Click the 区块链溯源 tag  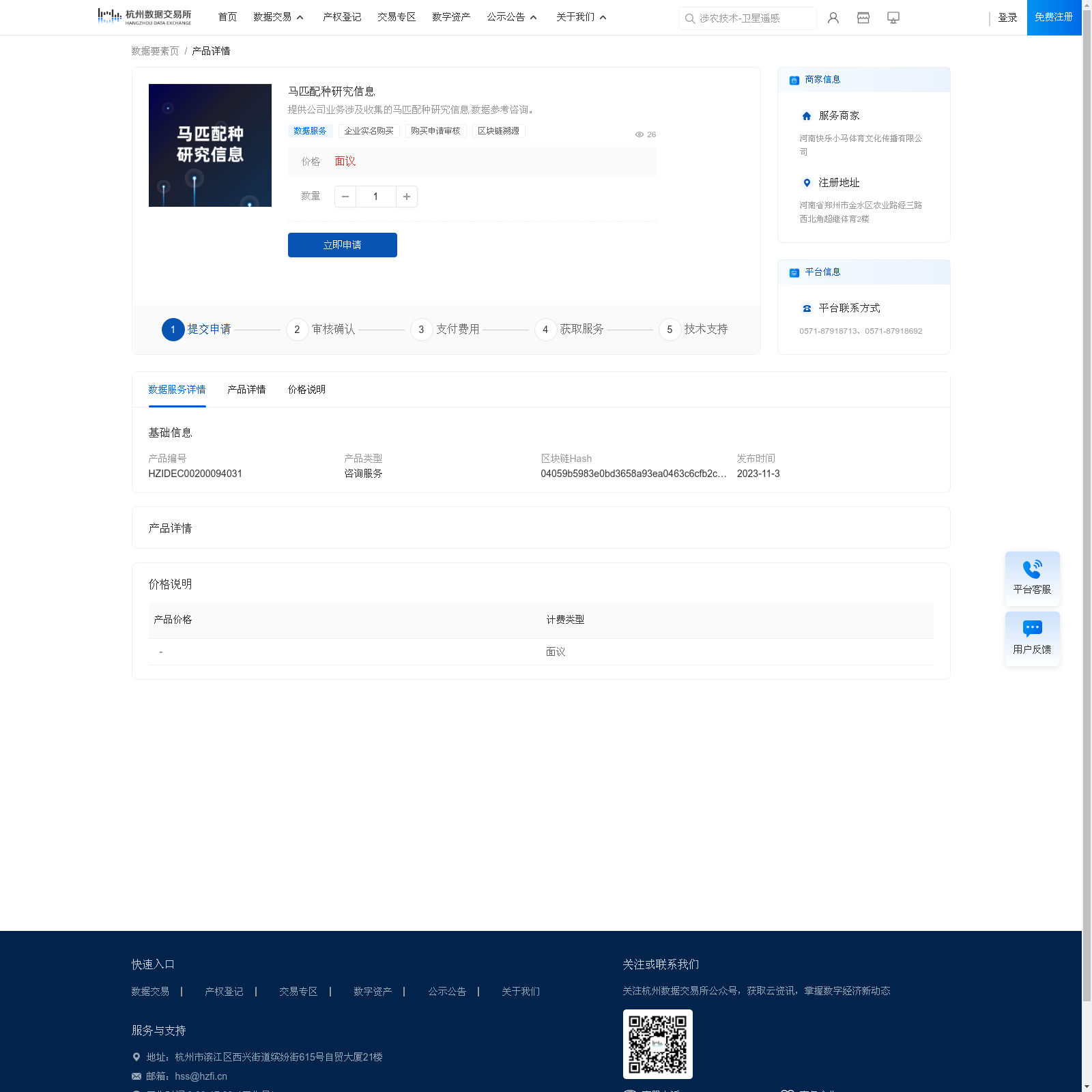click(x=499, y=131)
